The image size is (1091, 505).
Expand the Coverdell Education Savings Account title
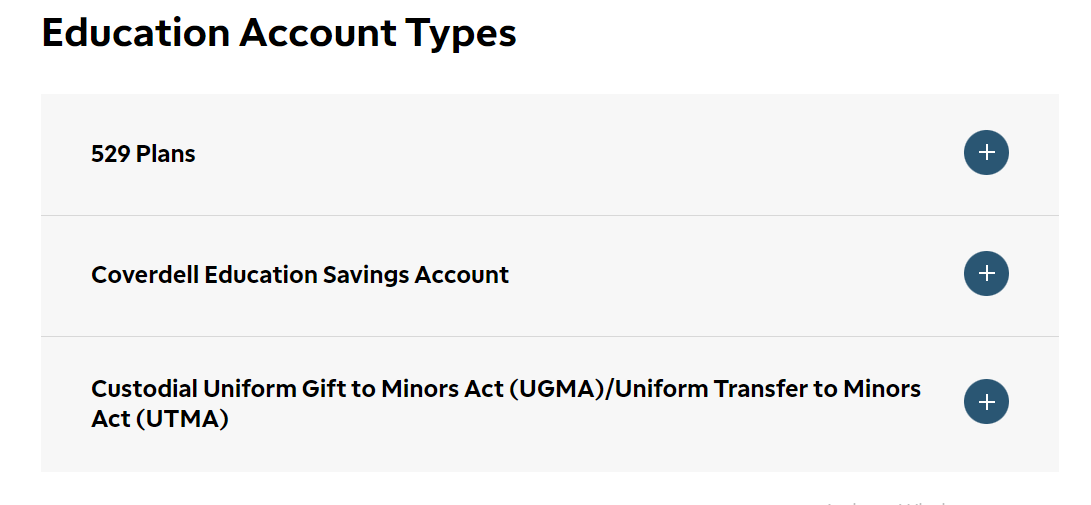(x=300, y=275)
